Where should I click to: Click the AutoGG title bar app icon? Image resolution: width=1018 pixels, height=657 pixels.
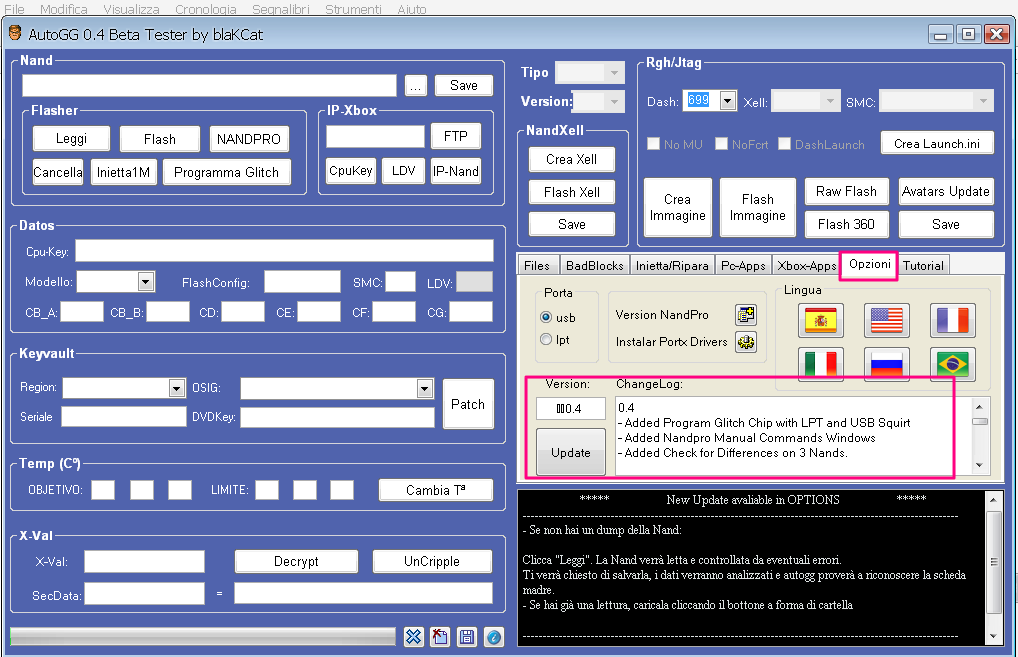15,33
